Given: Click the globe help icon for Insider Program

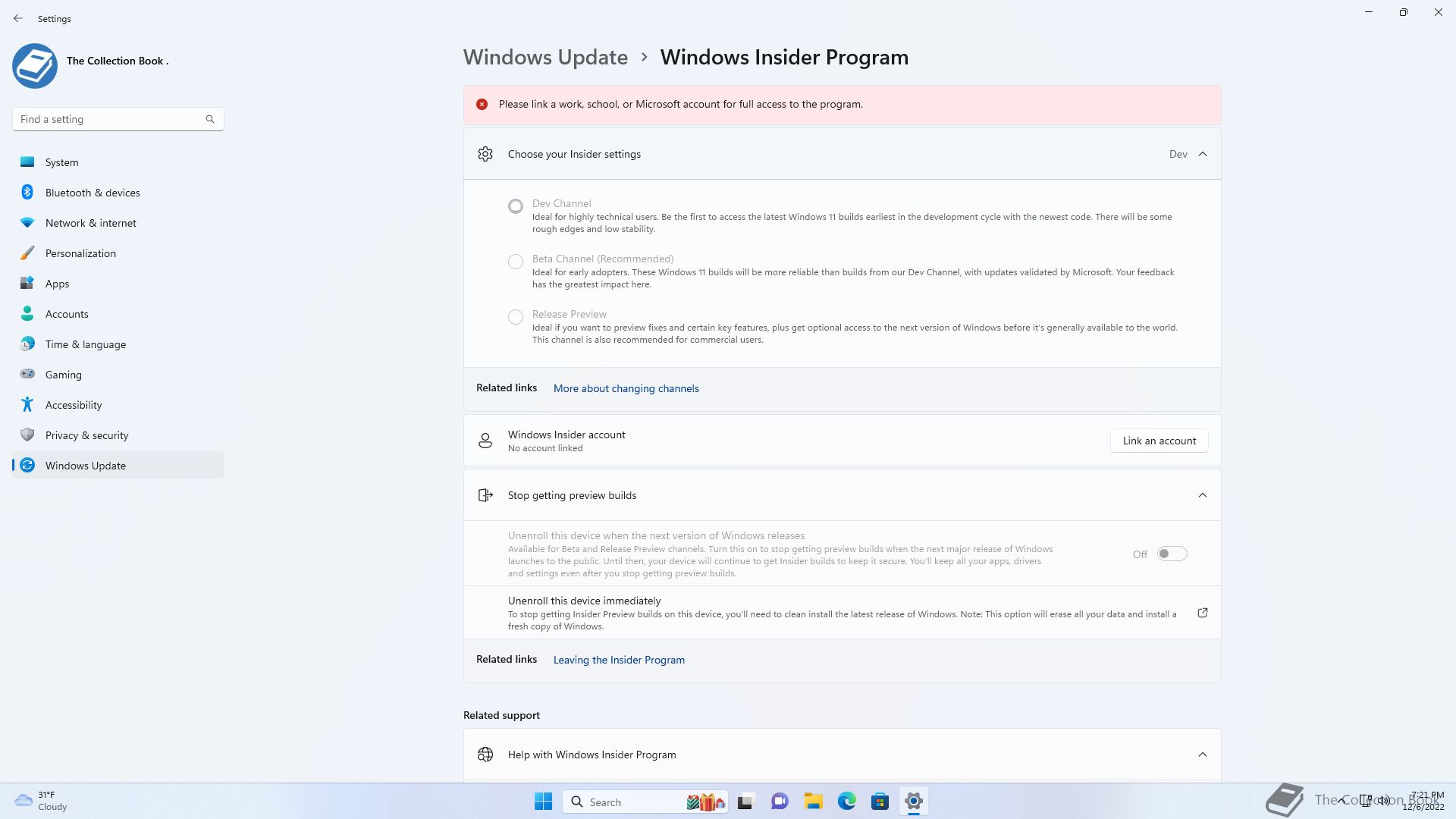Looking at the screenshot, I should click(x=485, y=755).
